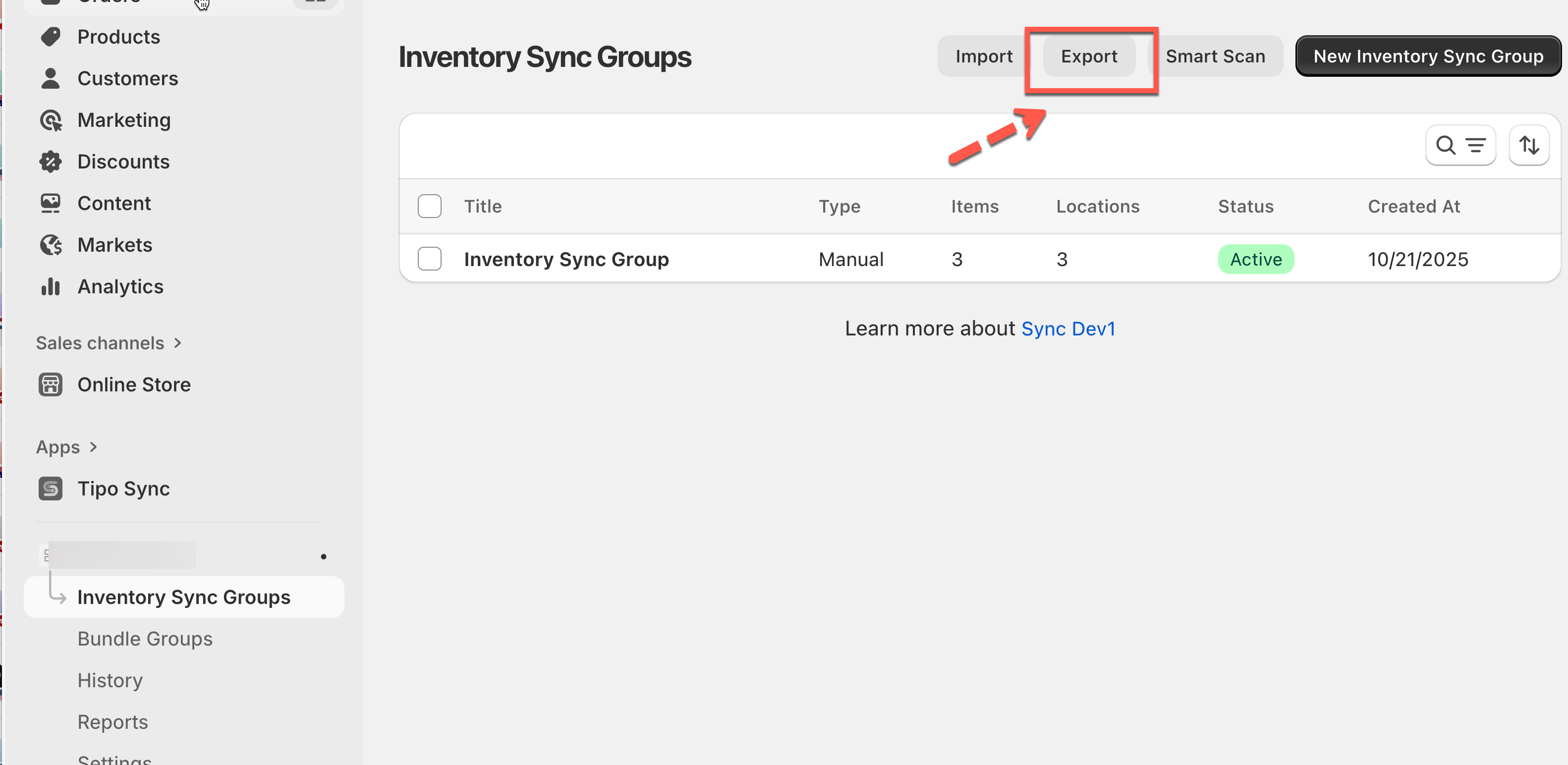Click the Customers person icon
Screen dimensions: 1568x765
(x=51, y=78)
